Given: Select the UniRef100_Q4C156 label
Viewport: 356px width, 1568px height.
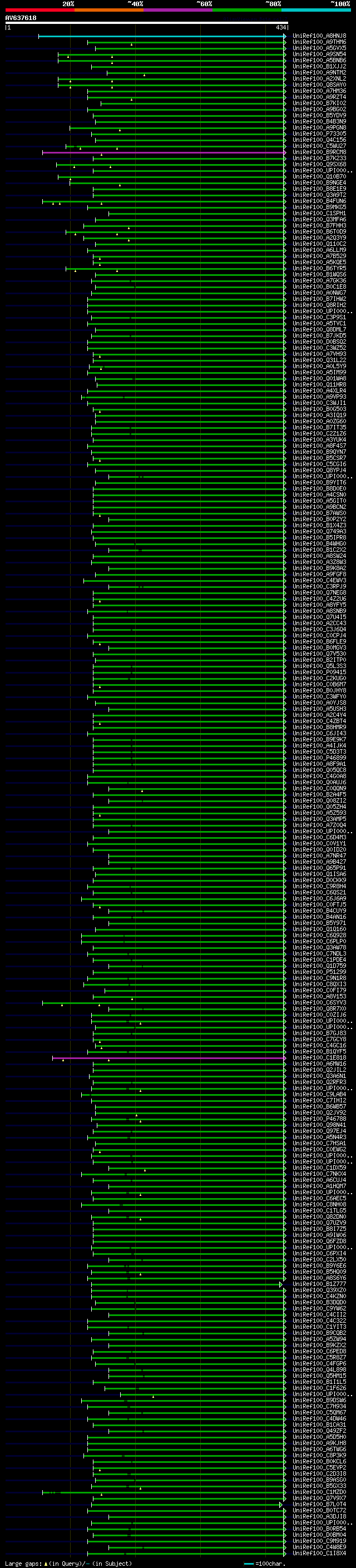Looking at the screenshot, I should pyautogui.click(x=319, y=140).
